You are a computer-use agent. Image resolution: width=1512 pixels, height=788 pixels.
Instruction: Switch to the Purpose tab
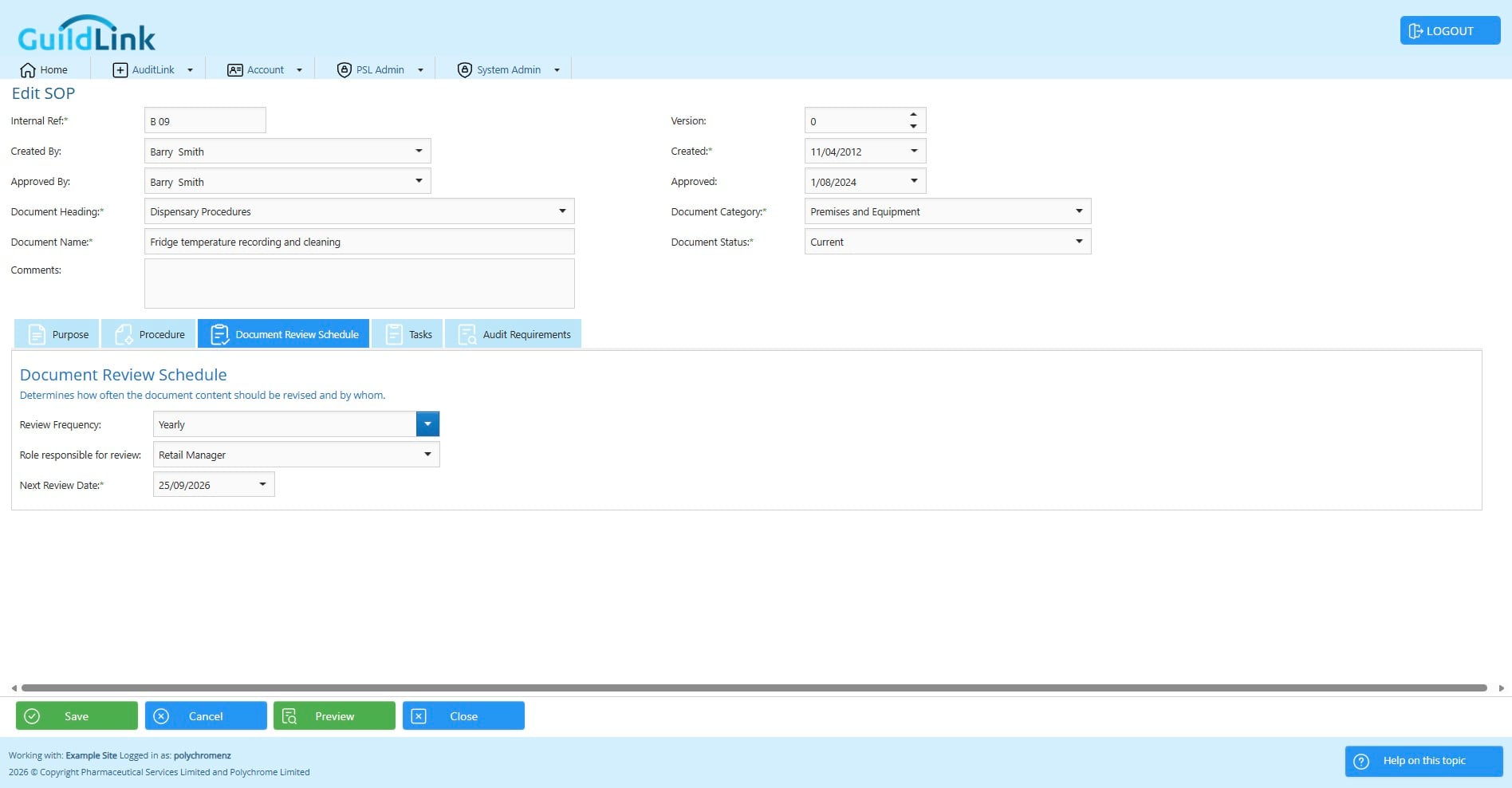click(57, 334)
